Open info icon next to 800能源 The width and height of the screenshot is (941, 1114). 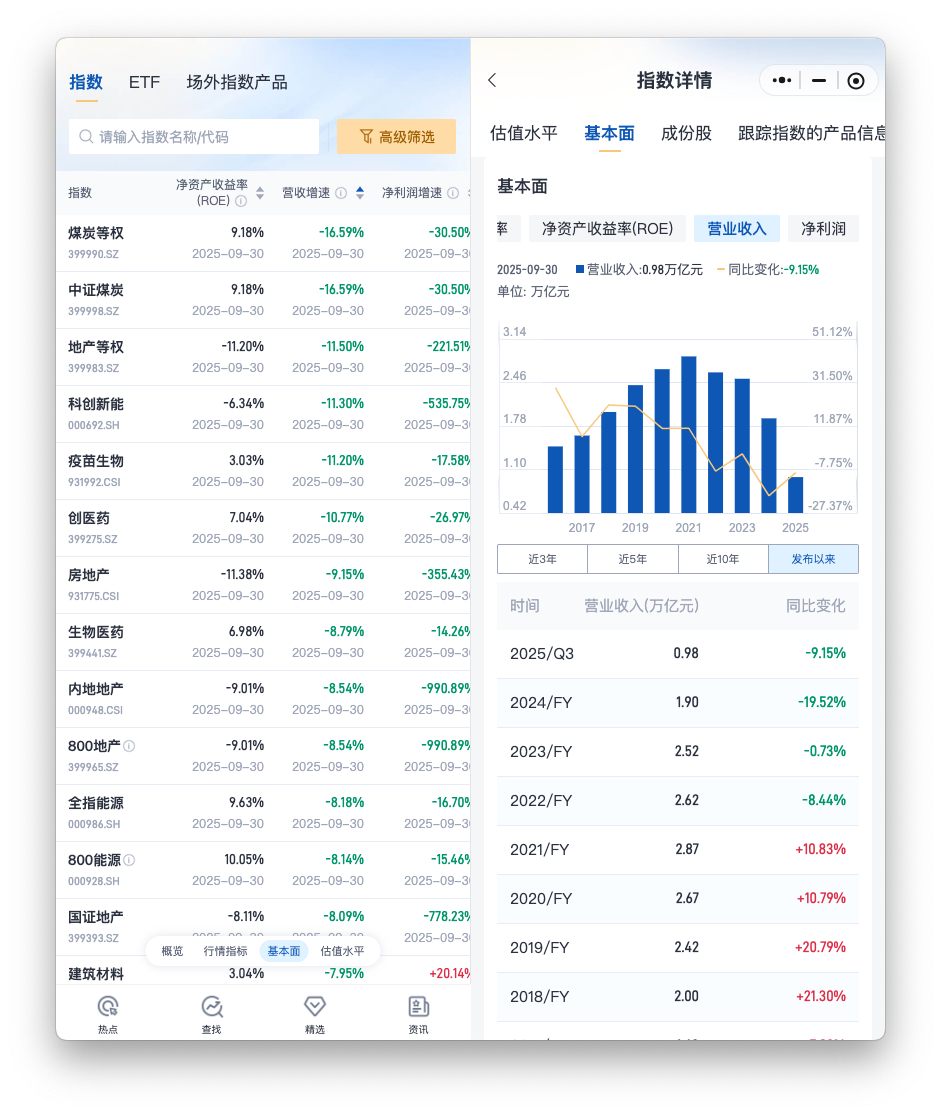coord(129,860)
